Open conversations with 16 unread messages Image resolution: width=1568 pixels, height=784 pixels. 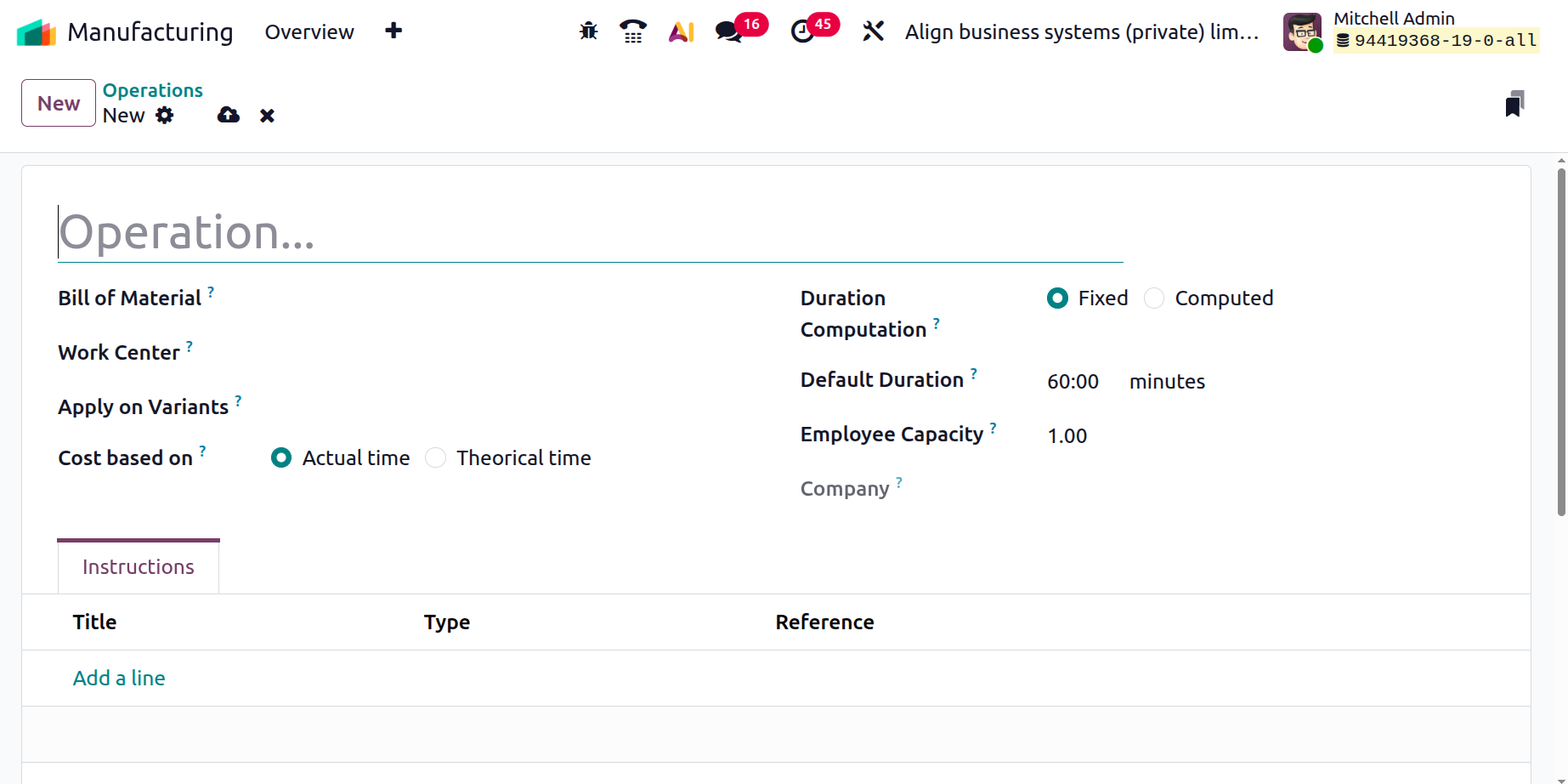[729, 32]
